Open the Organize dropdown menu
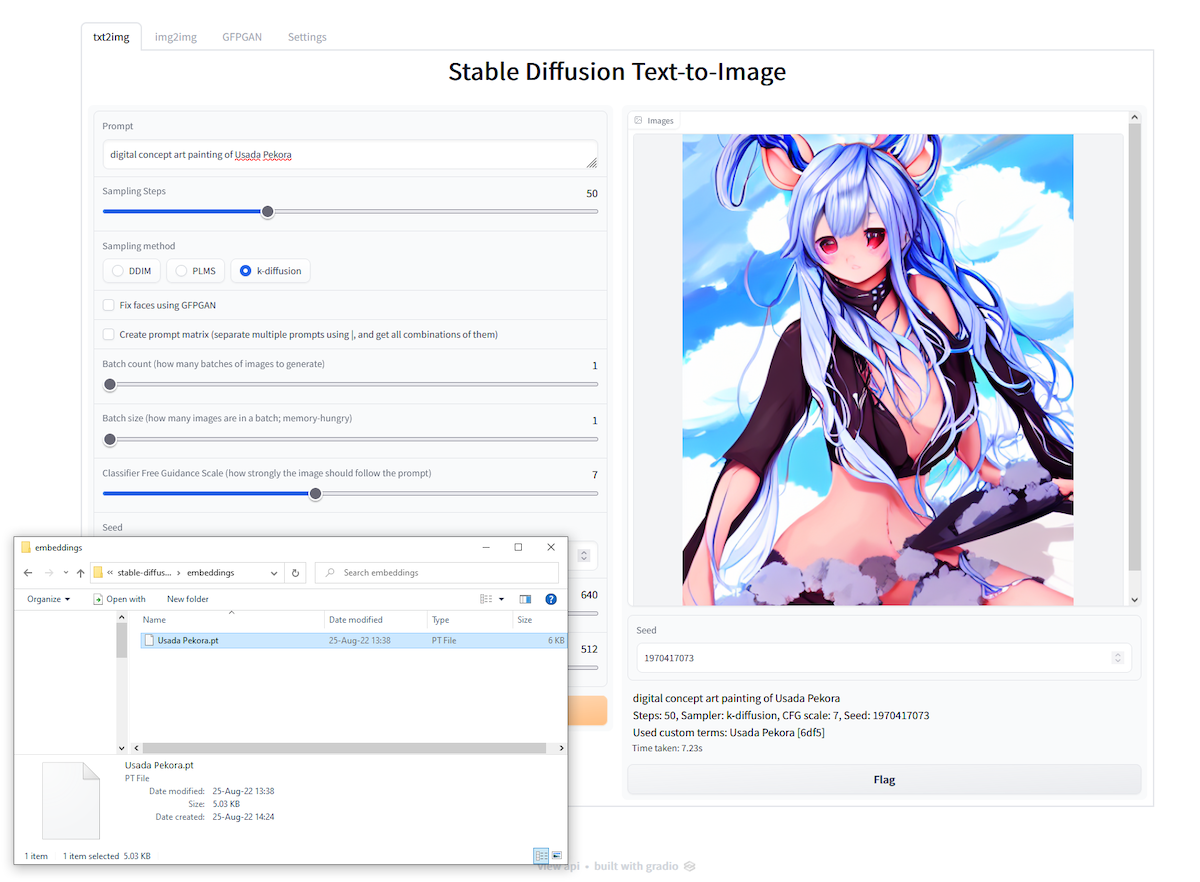The width and height of the screenshot is (1200, 882). click(x=48, y=599)
